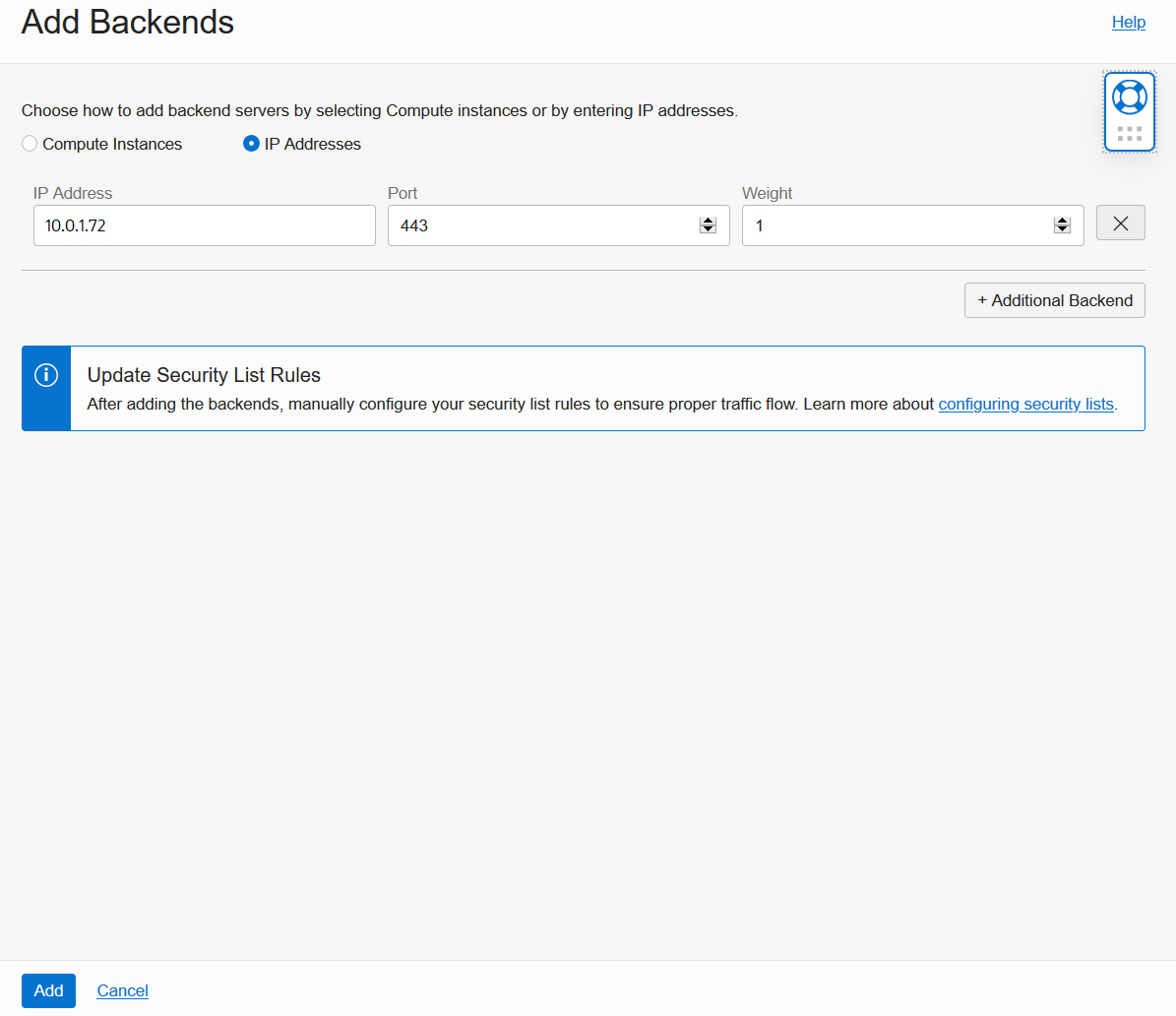Decrement the Weight value using the down arrow
Screen dimensions: 1176x1016
pos(1062,230)
